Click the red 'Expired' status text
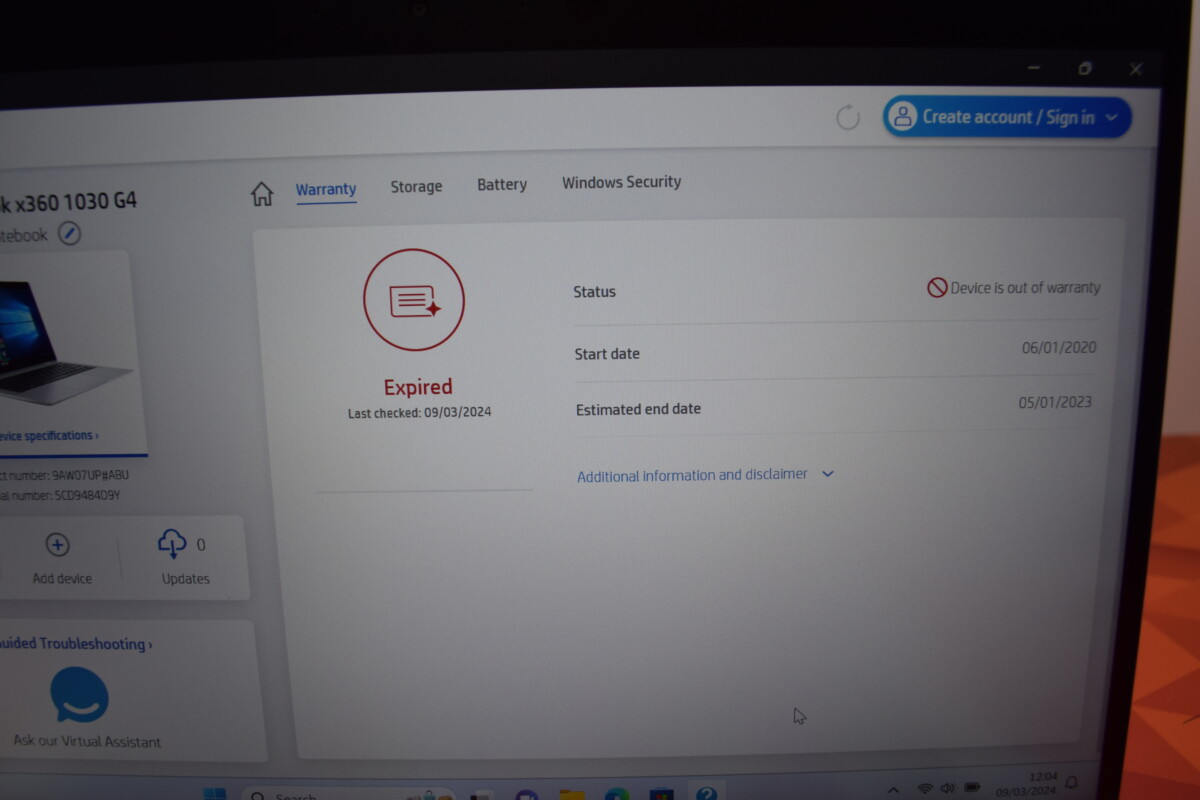The image size is (1200, 800). (418, 387)
